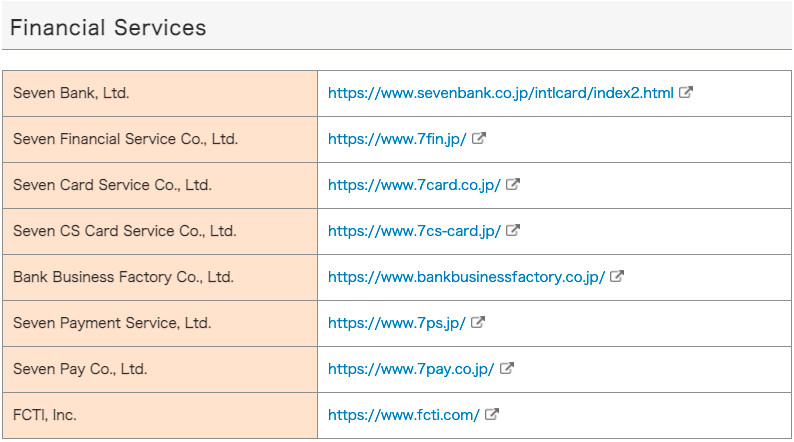Click external-link icon after bankbusinessfactory.co.jp

[617, 277]
